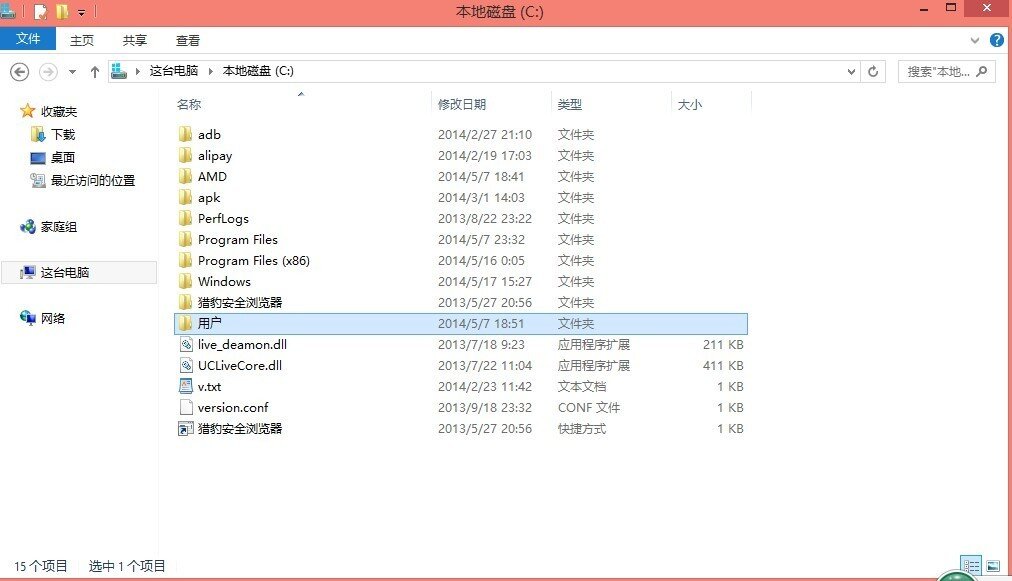Select 这台电脑 in navigation pane
Image resolution: width=1012 pixels, height=581 pixels.
pyautogui.click(x=65, y=272)
